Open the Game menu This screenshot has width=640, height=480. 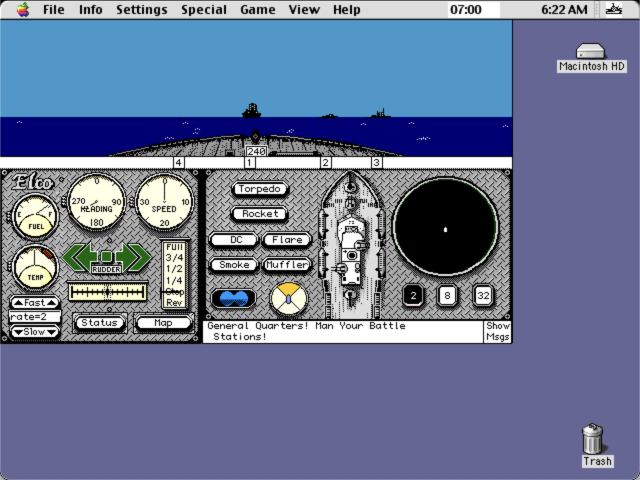click(258, 9)
